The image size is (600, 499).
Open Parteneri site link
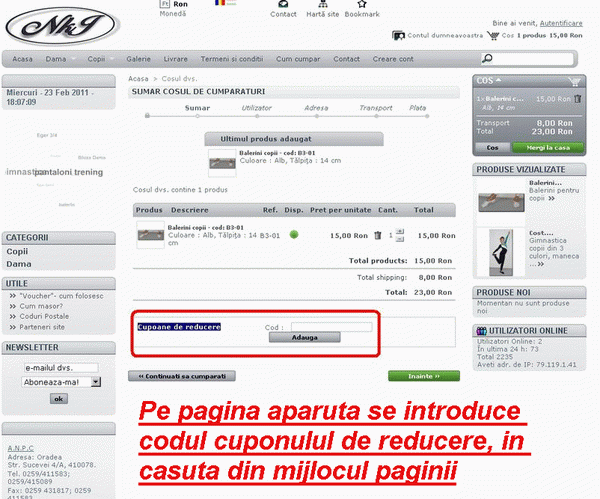[42, 327]
